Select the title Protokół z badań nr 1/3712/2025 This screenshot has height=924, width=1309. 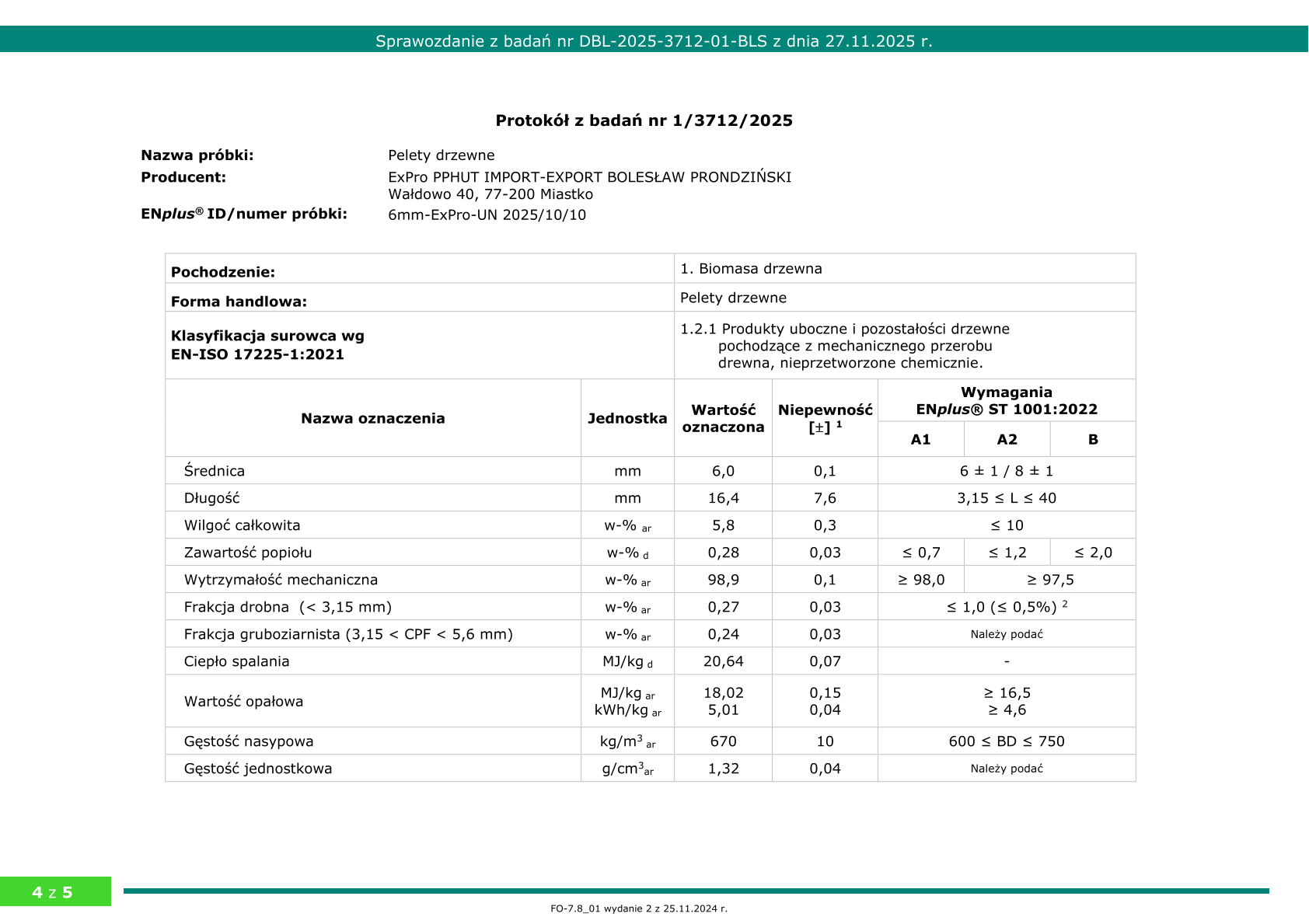(x=654, y=121)
